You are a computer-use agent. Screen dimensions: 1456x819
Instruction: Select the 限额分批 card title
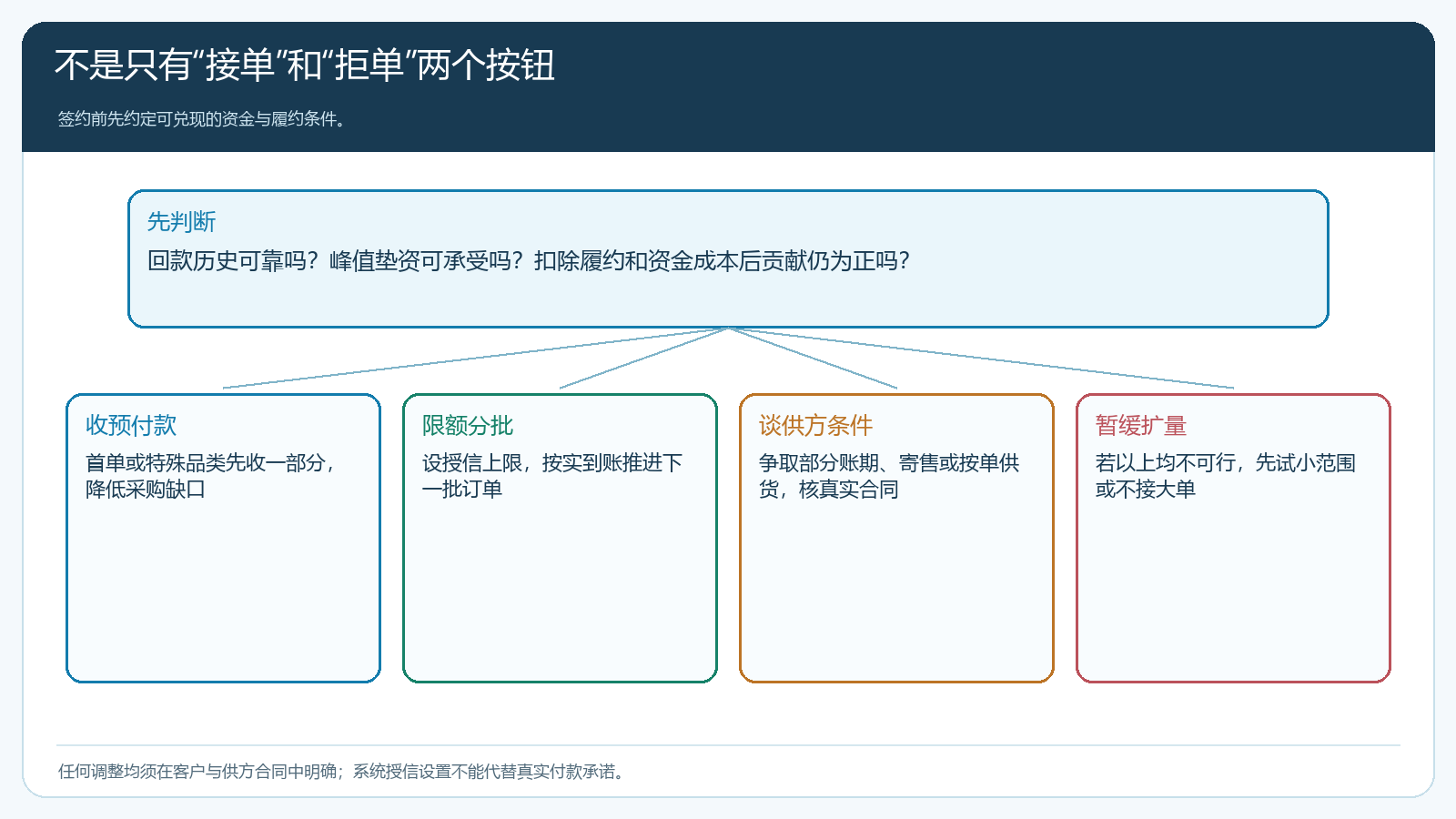pos(468,425)
